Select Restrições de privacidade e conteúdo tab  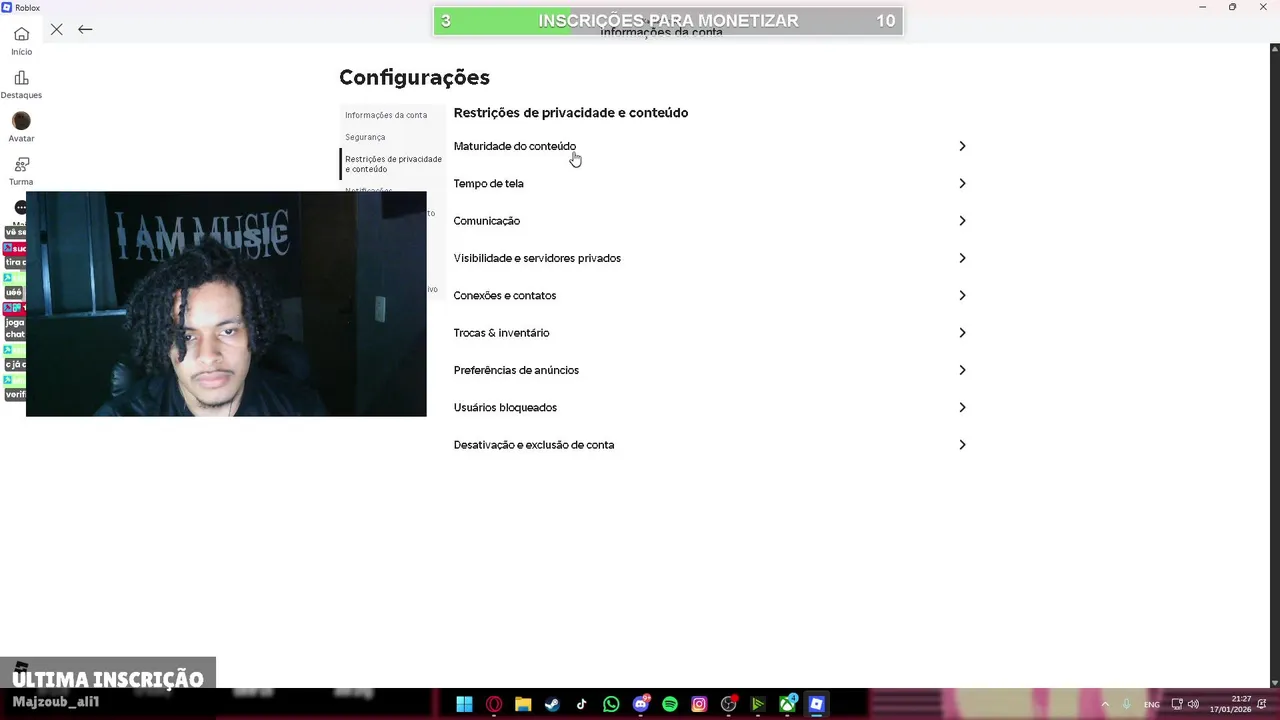pyautogui.click(x=393, y=164)
